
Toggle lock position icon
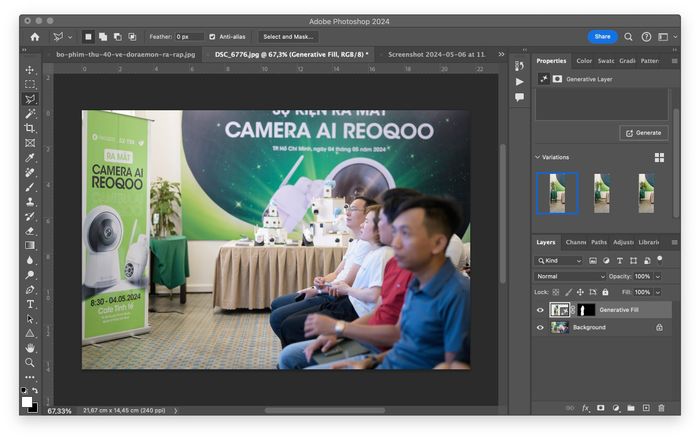click(580, 292)
